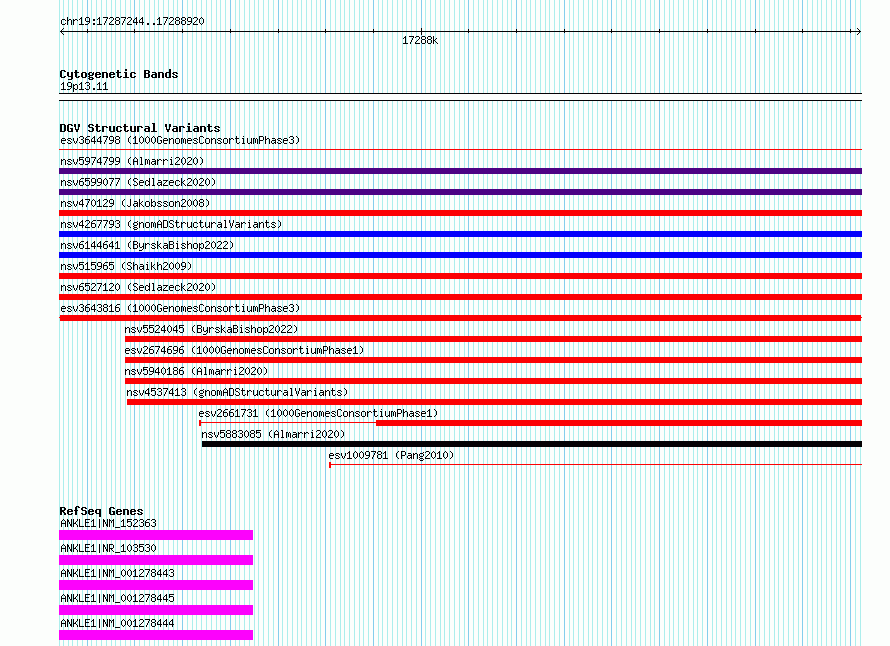Open gene ANKLE1|NM_001278443 label

pyautogui.click(x=117, y=573)
